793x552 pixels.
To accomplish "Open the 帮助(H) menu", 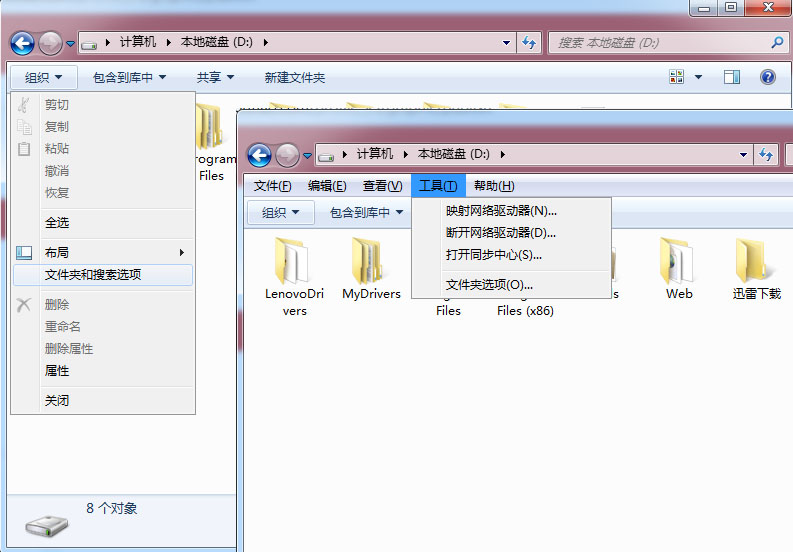I will (x=494, y=186).
